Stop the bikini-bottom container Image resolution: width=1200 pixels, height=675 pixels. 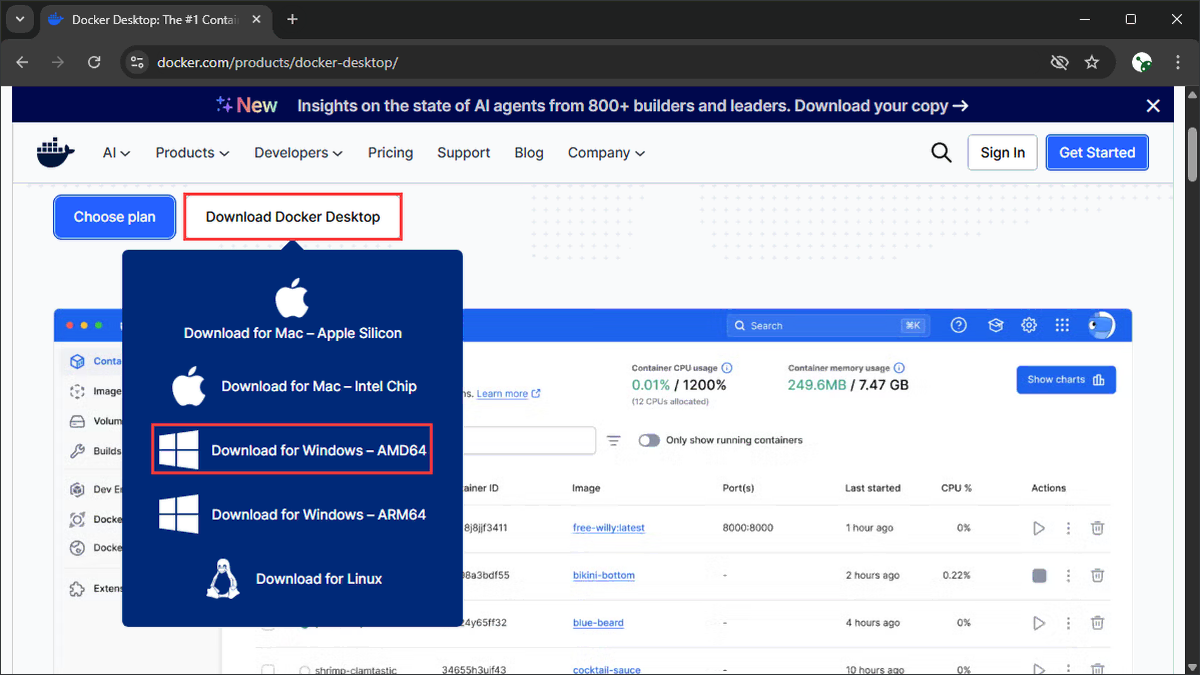(1039, 576)
